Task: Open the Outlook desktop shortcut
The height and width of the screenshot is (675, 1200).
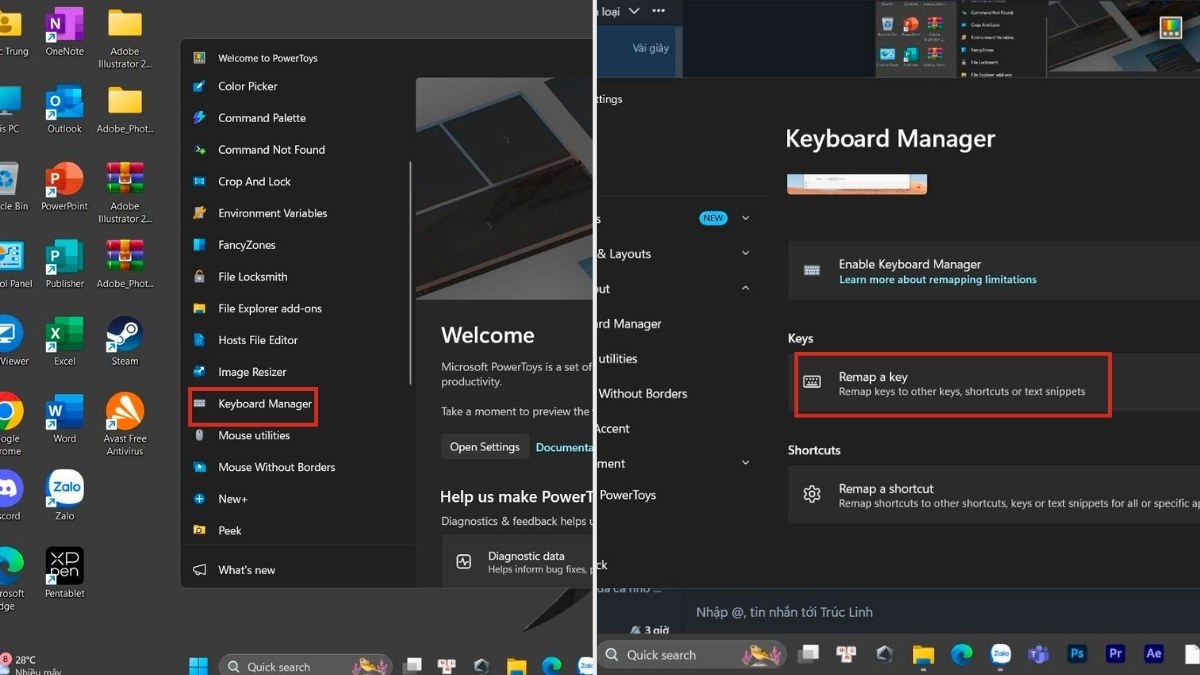Action: click(65, 109)
